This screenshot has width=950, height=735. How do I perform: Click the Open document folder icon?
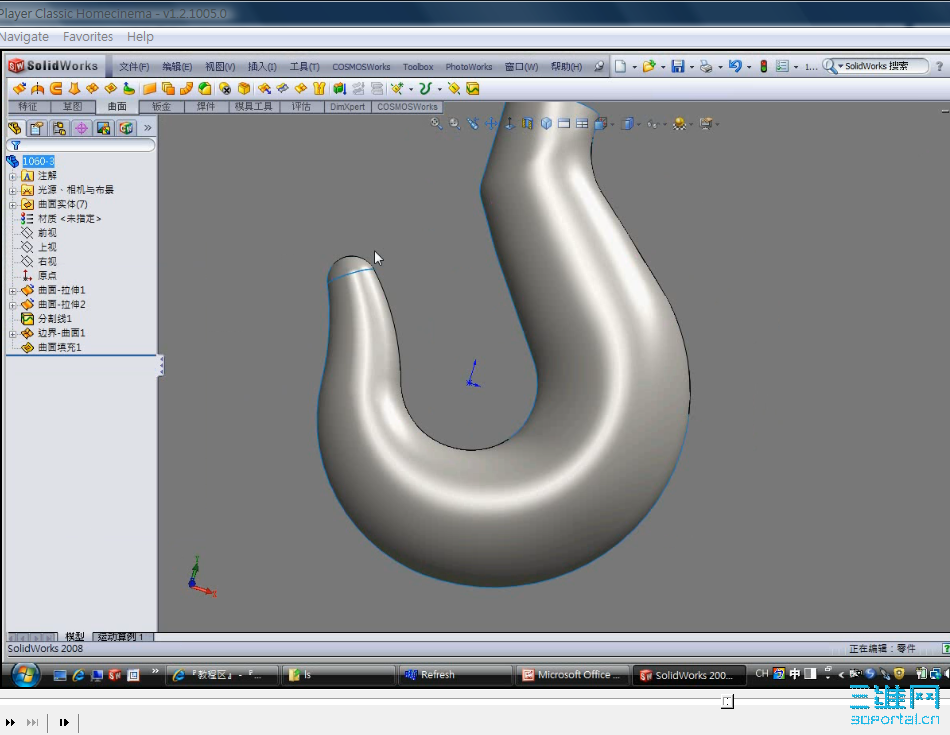point(649,66)
